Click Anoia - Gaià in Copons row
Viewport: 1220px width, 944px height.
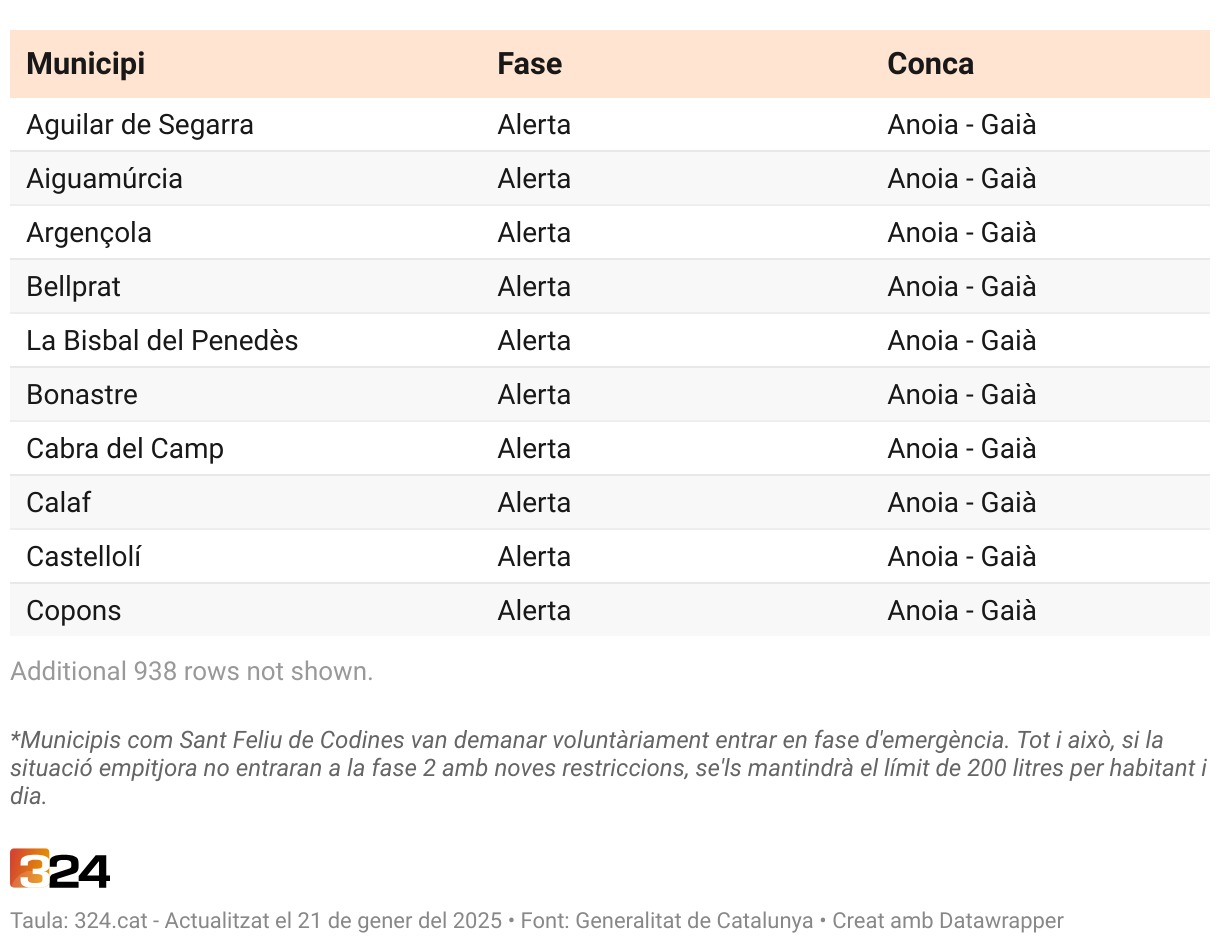pos(962,611)
